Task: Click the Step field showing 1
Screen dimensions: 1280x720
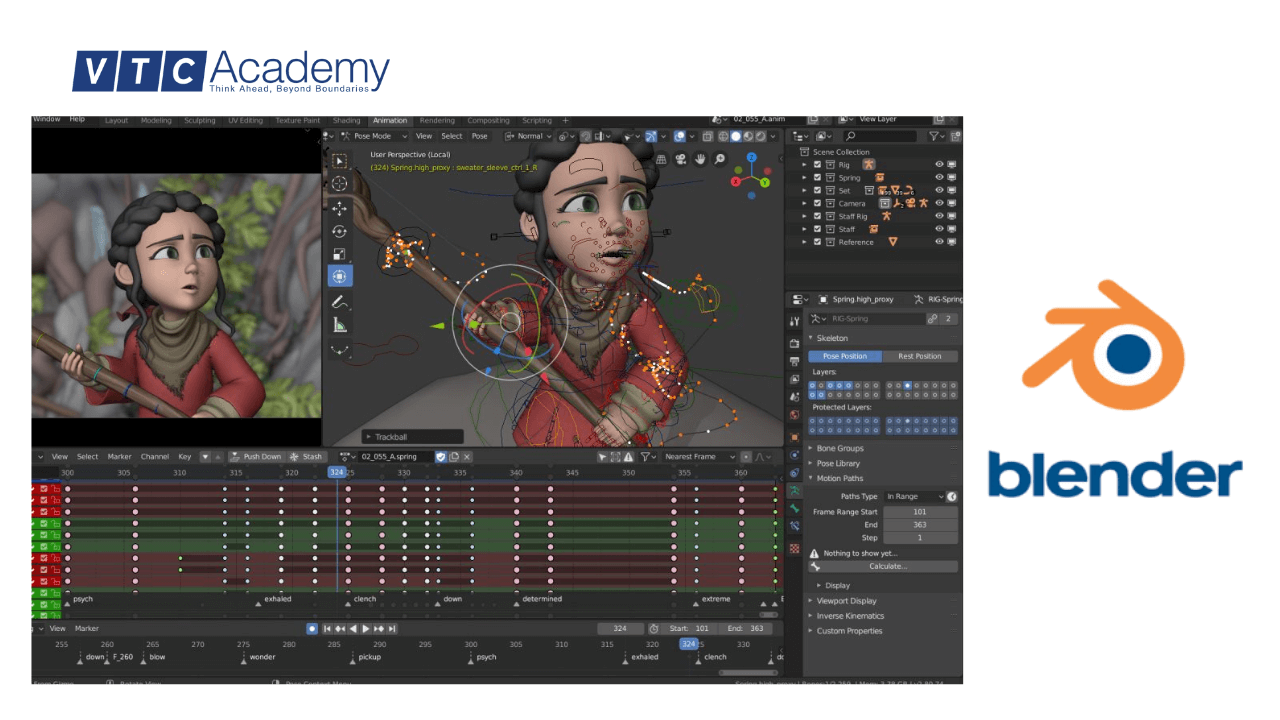Action: (x=920, y=537)
